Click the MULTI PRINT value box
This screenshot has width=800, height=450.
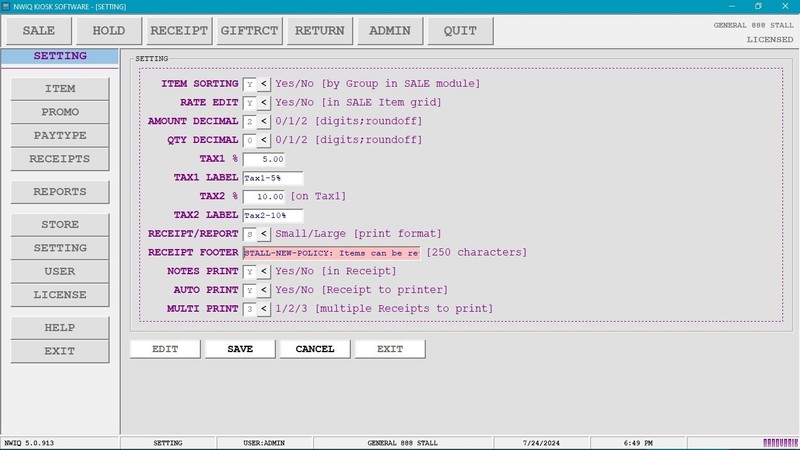pyautogui.click(x=249, y=309)
